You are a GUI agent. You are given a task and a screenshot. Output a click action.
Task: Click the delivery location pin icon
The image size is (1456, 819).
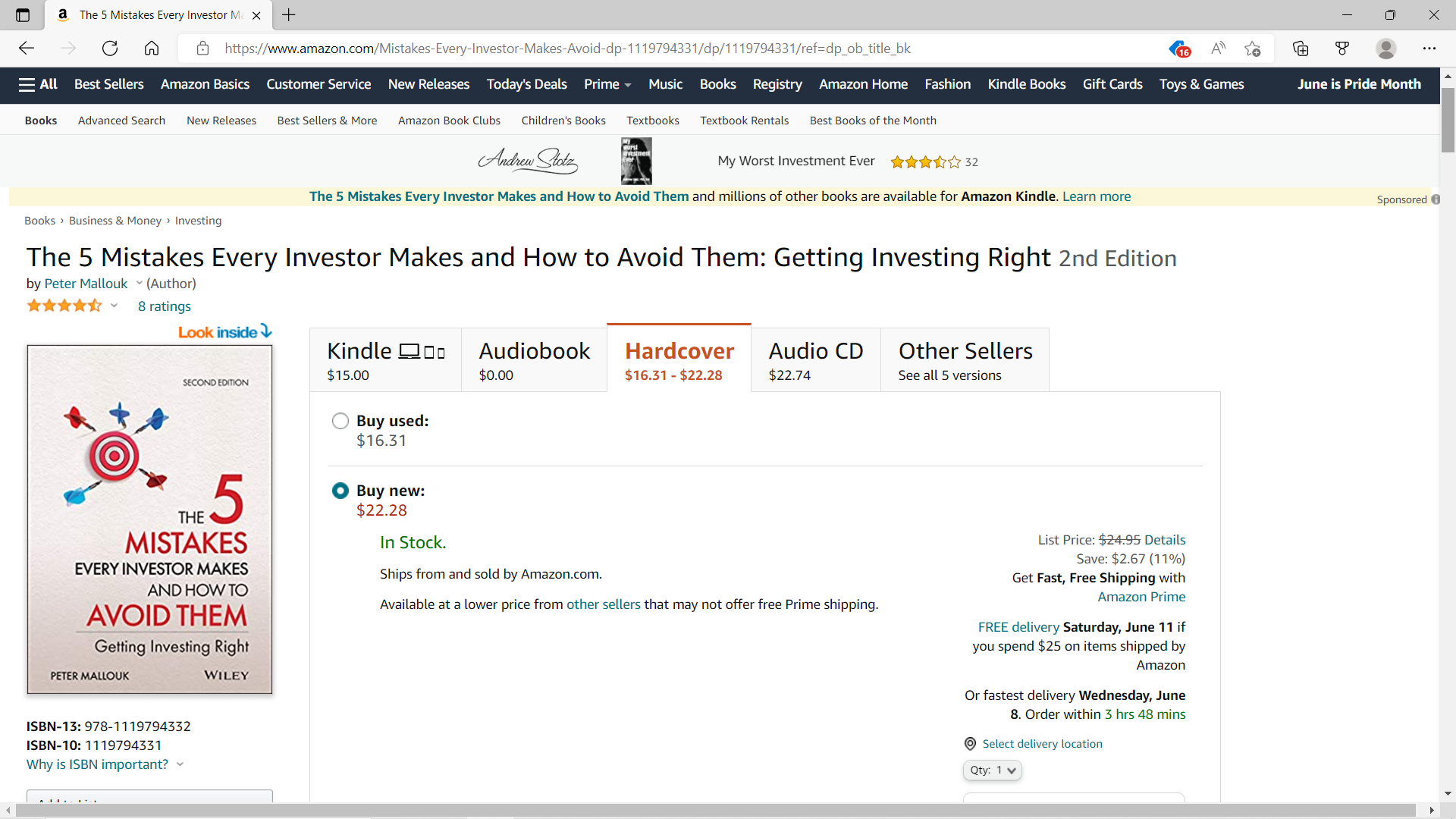tap(970, 744)
